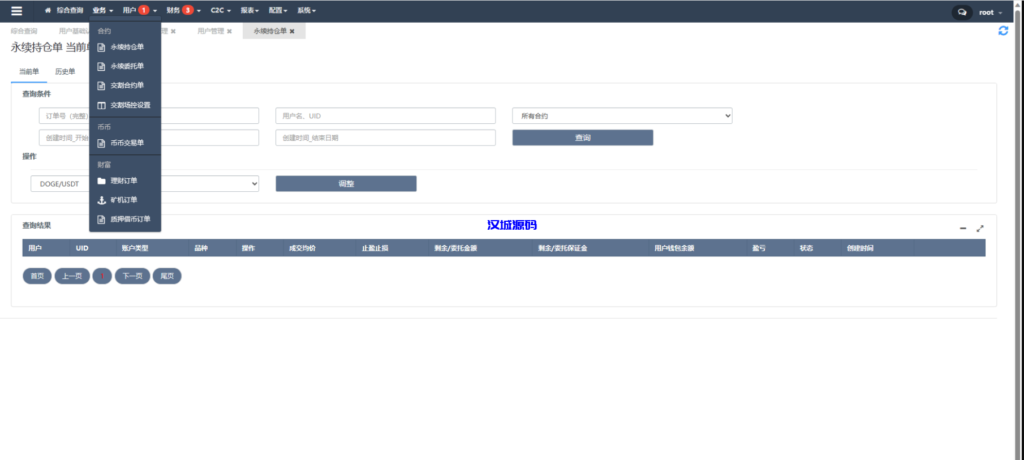Viewport: 1024px width, 460px height.
Task: Click the page refresh icon
Action: [x=1003, y=31]
